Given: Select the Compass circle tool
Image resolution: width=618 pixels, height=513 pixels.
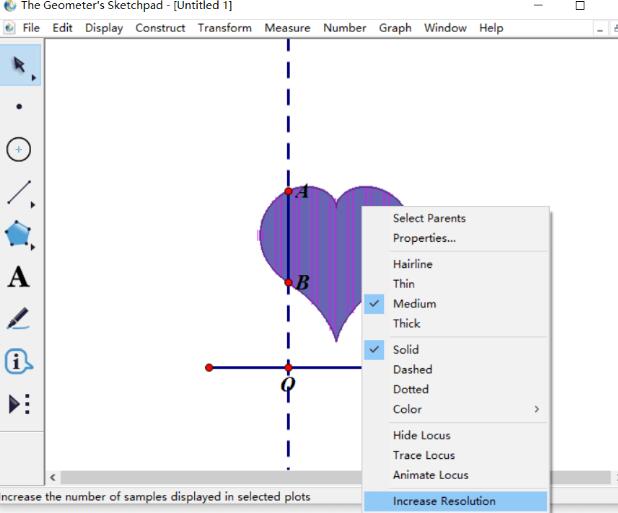Looking at the screenshot, I should click(19, 149).
